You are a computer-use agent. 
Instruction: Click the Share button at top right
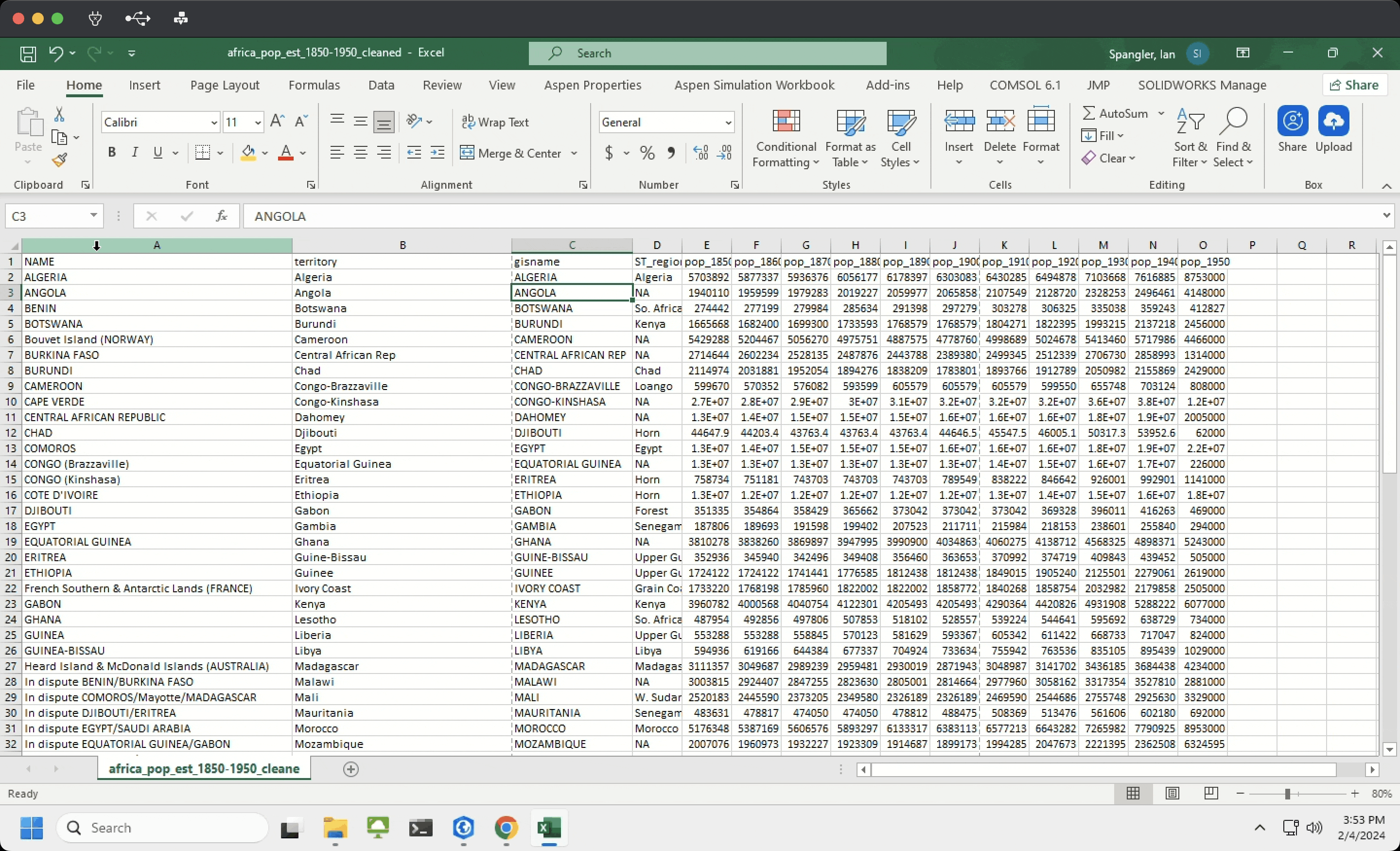pos(1354,85)
